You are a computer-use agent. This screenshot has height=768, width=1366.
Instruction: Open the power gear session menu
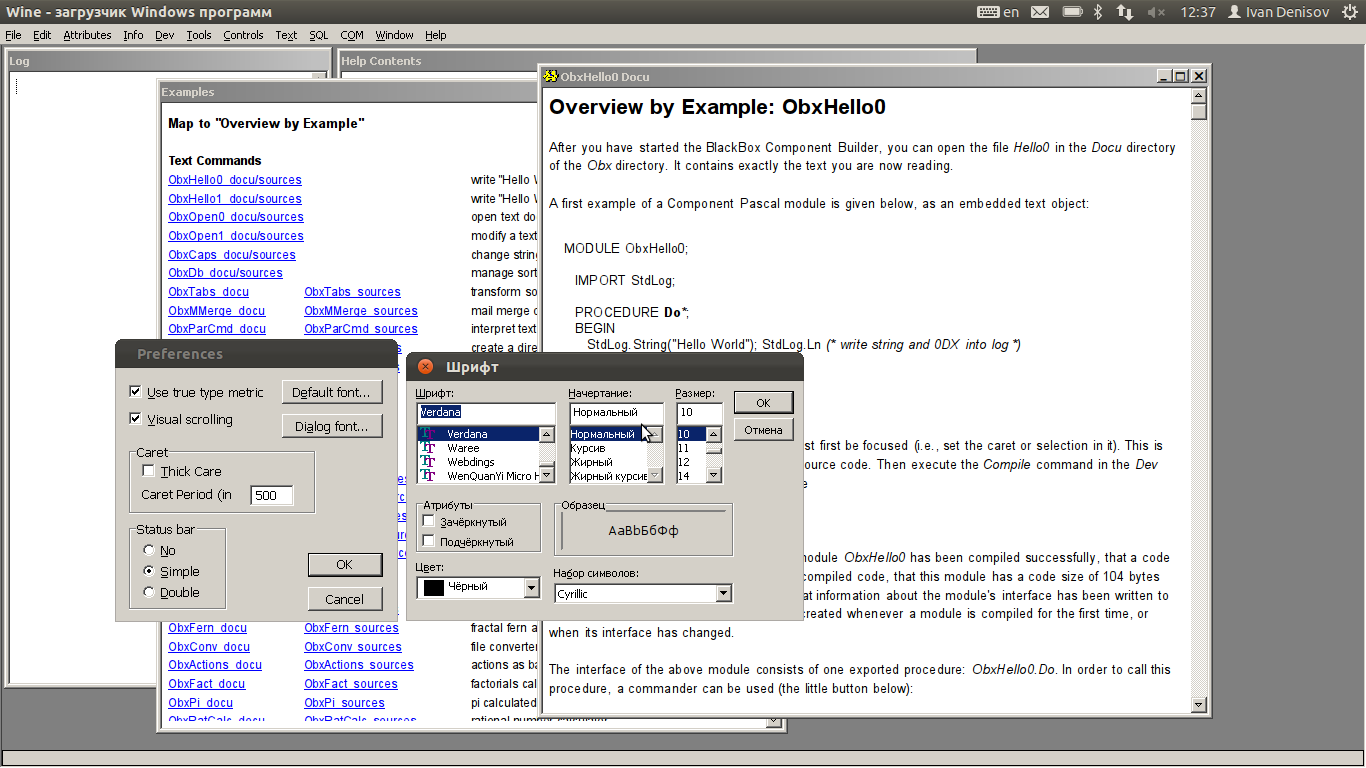click(x=1349, y=12)
